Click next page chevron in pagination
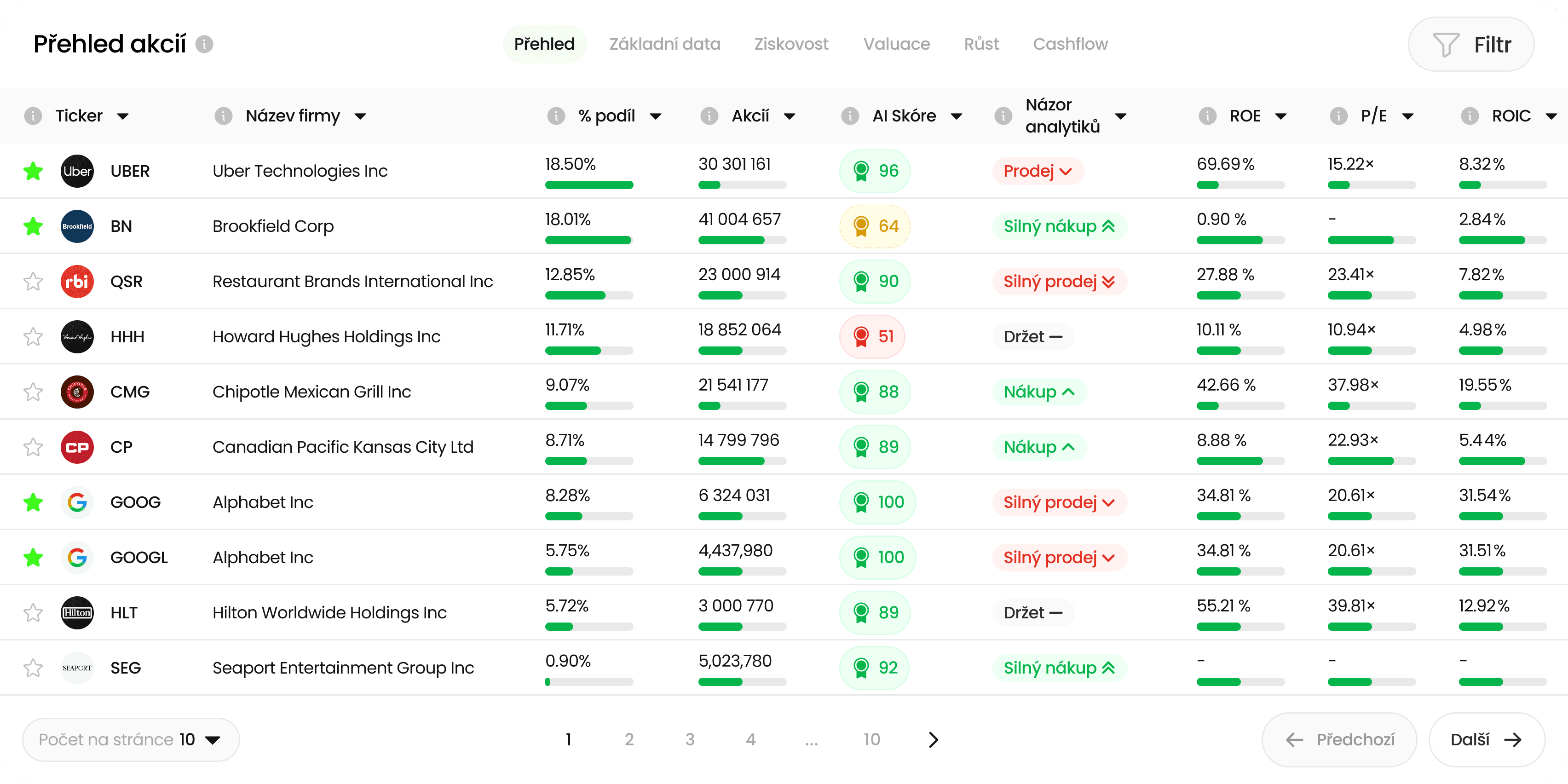 [933, 739]
